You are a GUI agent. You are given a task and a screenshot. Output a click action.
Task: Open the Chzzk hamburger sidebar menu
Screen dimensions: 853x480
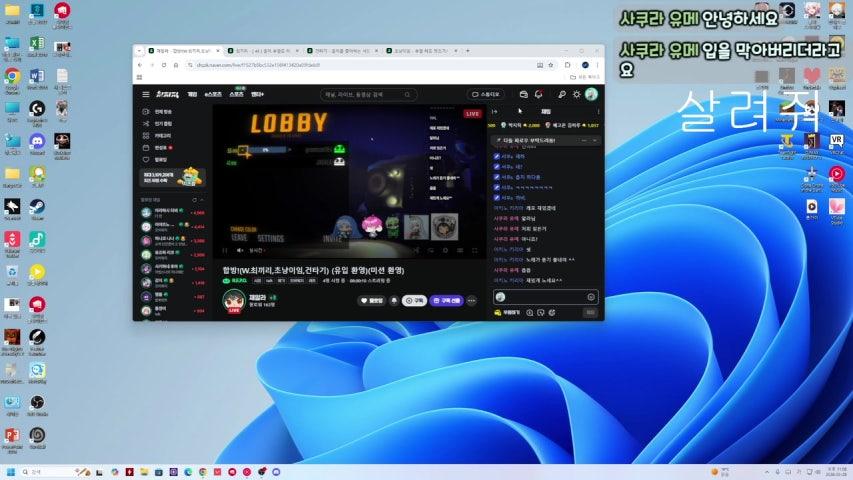click(x=144, y=94)
